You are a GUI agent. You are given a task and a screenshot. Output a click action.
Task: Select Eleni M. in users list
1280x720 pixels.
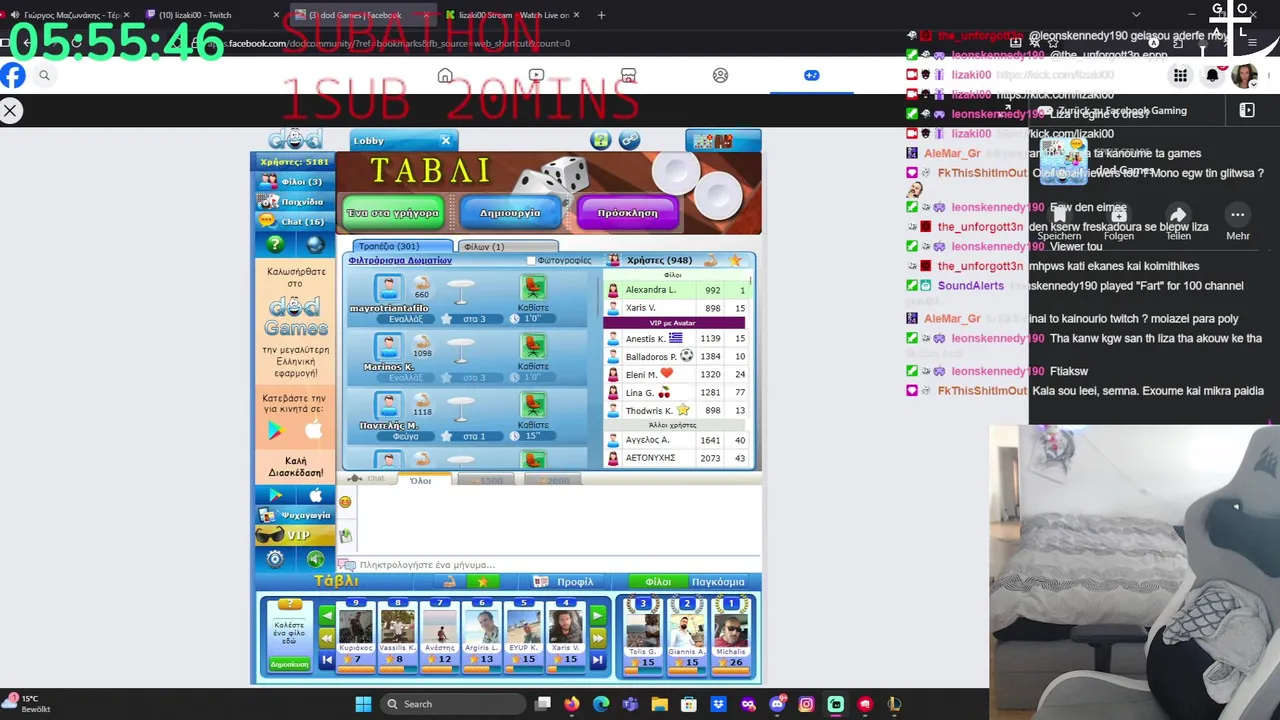pos(677,374)
